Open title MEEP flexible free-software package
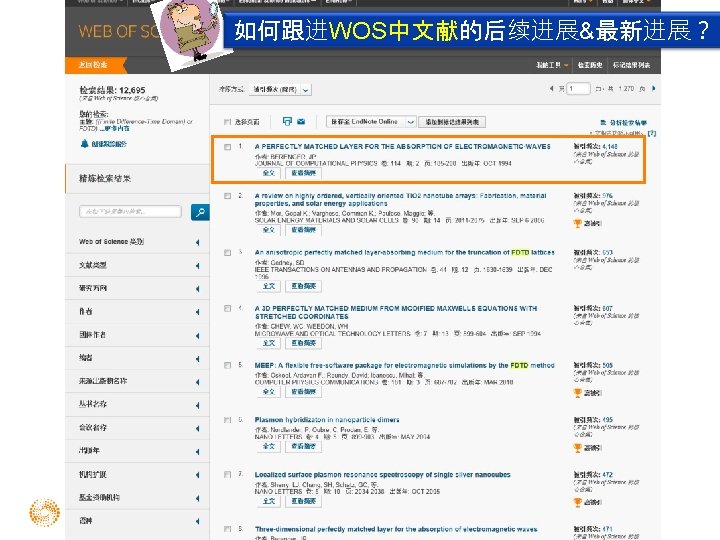This screenshot has width=720, height=540. coord(405,366)
